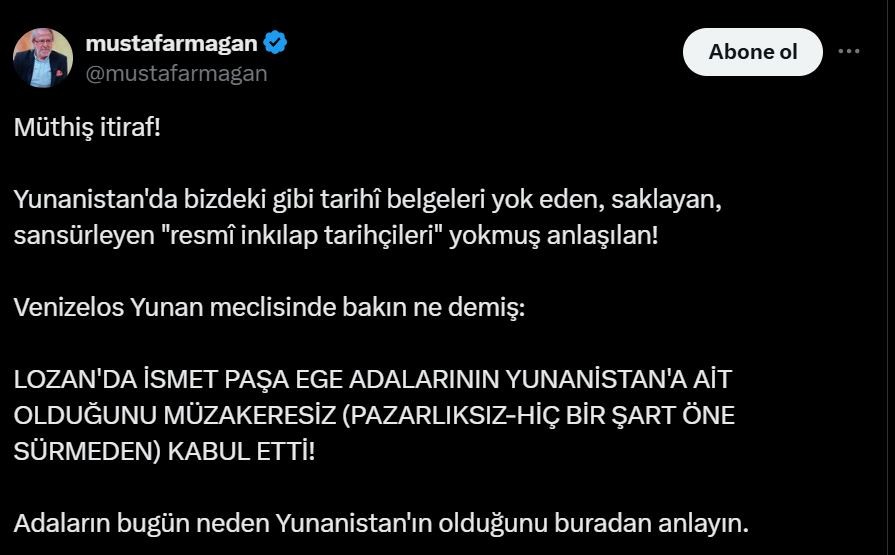Viewport: 895px width, 555px height.
Task: Click the final line beginning "Adaların bugün"
Action: click(381, 524)
